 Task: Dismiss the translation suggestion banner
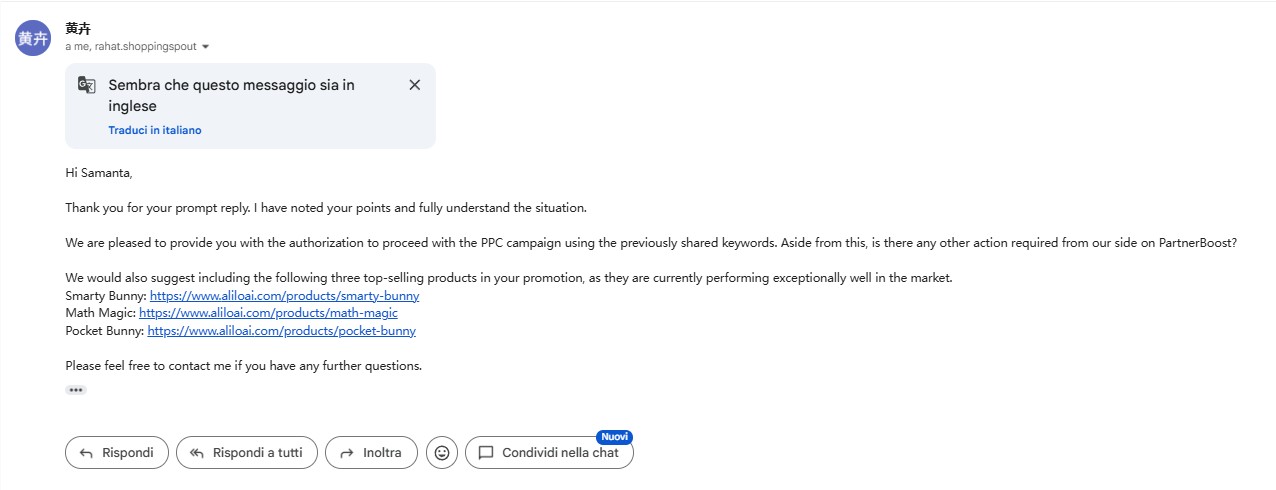[414, 85]
